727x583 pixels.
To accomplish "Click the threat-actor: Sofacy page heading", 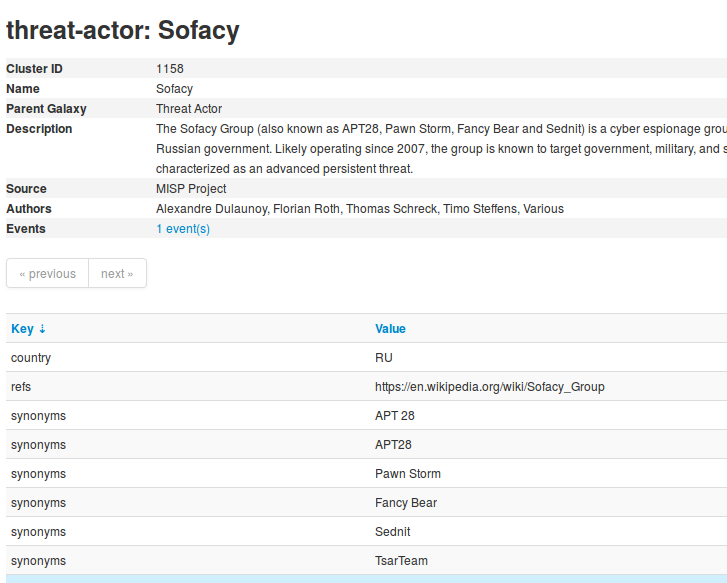I will (123, 31).
